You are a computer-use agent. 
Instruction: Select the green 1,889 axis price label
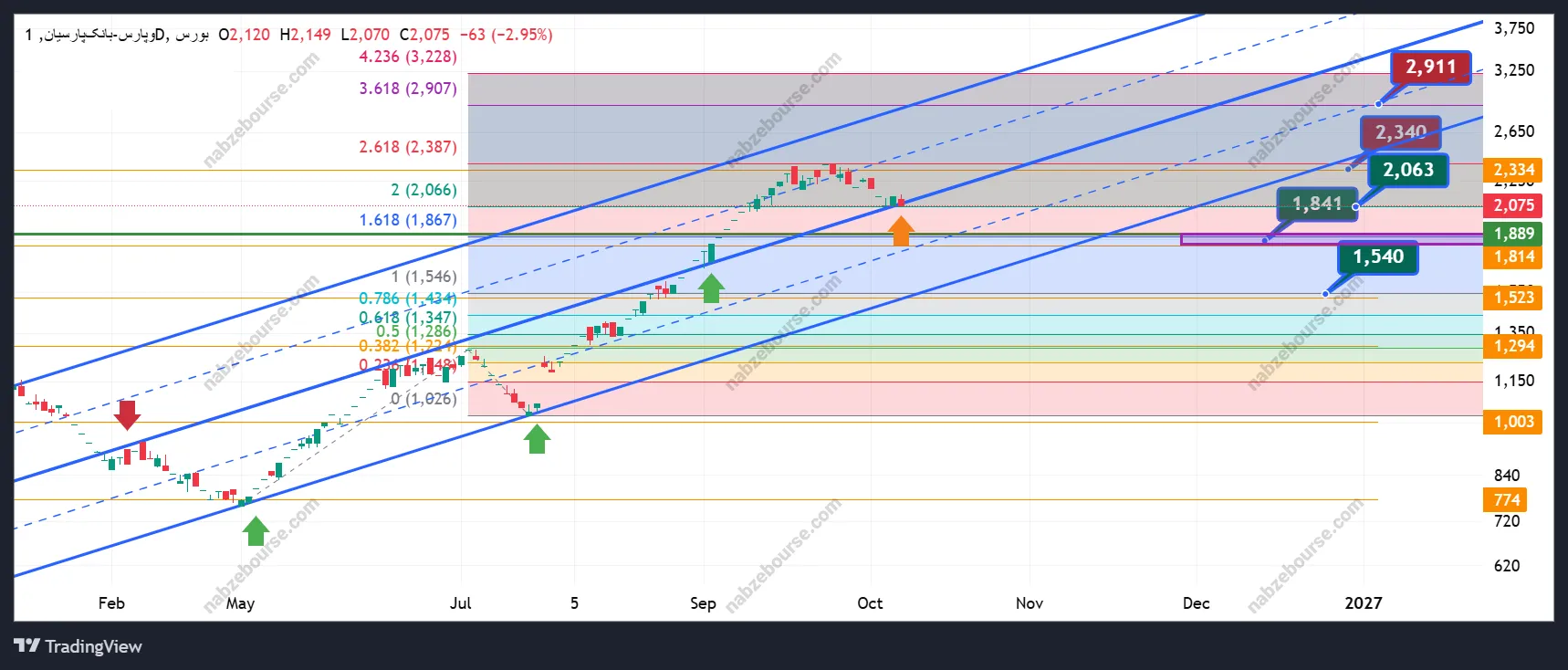click(x=1514, y=234)
